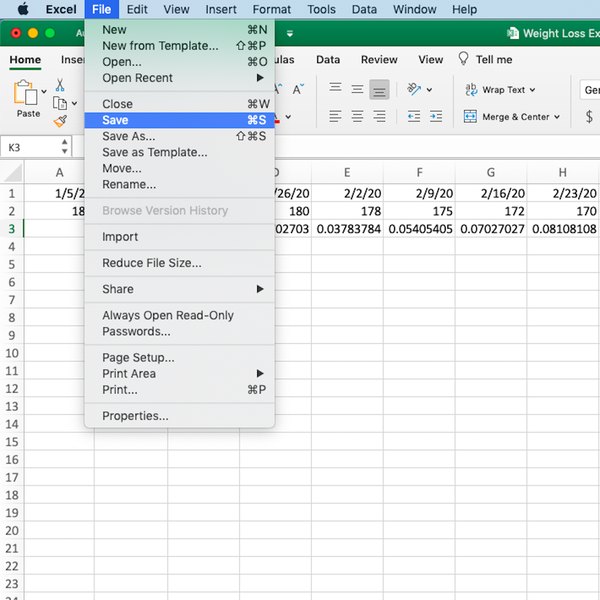Screen dimensions: 600x600
Task: Click the Align Right icon
Action: pos(379,116)
